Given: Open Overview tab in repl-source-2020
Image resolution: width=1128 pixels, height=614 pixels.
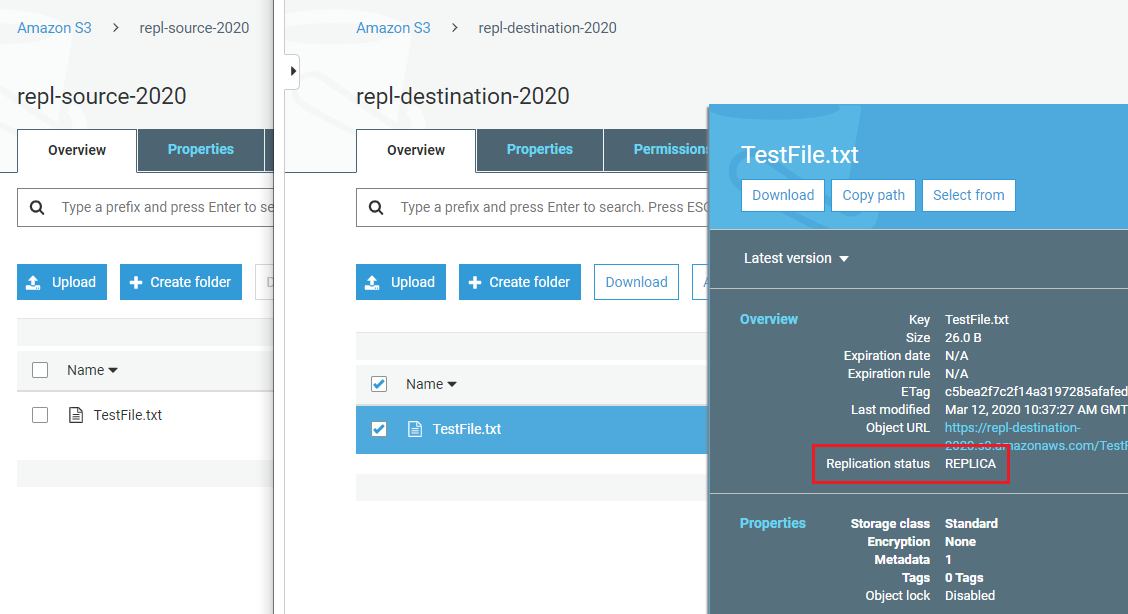Looking at the screenshot, I should [x=77, y=151].
